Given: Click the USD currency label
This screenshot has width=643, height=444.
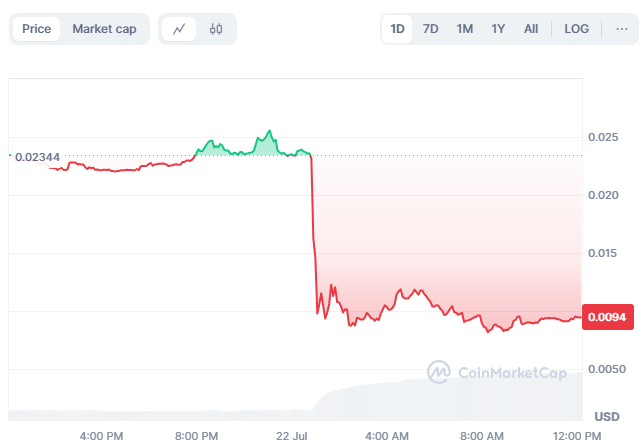Looking at the screenshot, I should click(607, 416).
